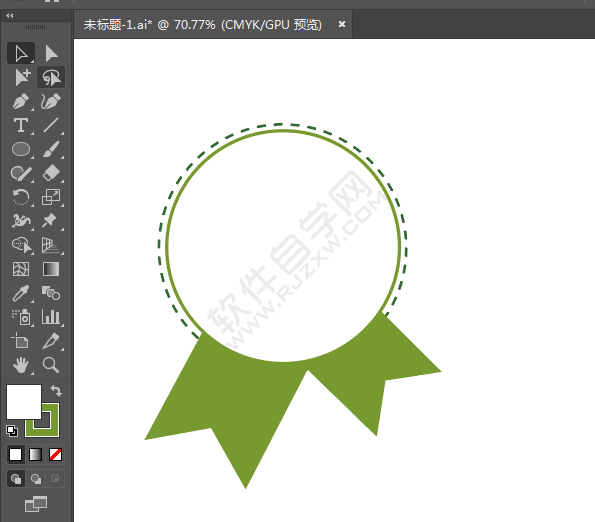Activate the Eyedropper tool
The image size is (595, 522).
21,293
